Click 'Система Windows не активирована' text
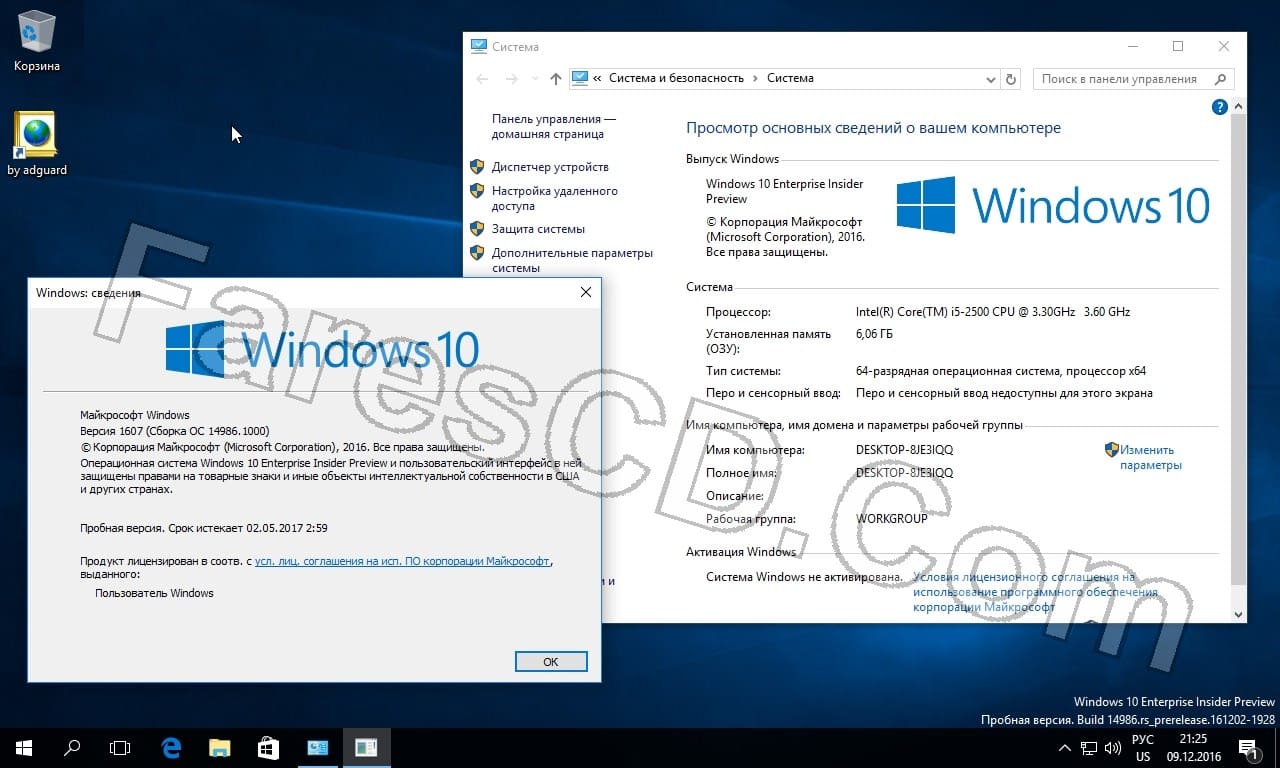Screen dimensions: 1280x768 point(804,577)
